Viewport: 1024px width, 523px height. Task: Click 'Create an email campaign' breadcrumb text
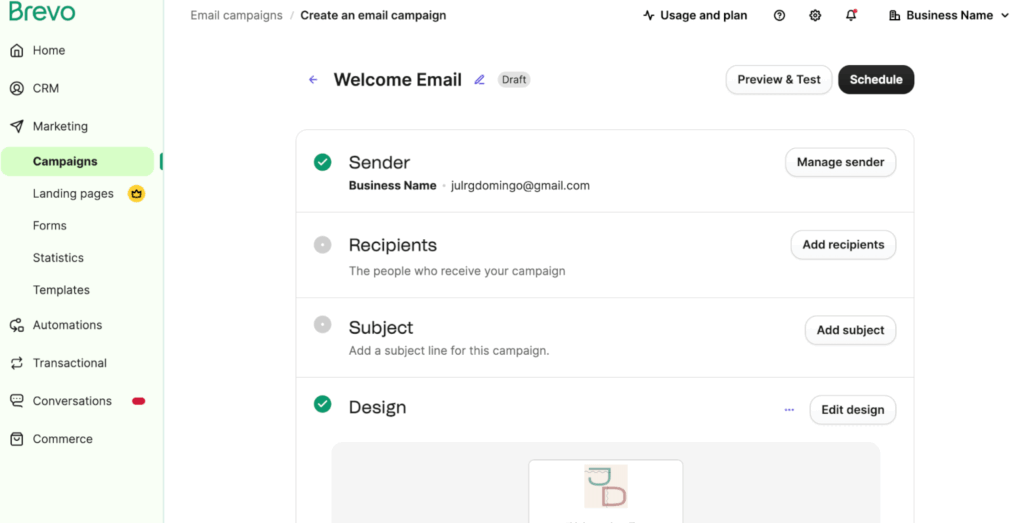(x=374, y=15)
